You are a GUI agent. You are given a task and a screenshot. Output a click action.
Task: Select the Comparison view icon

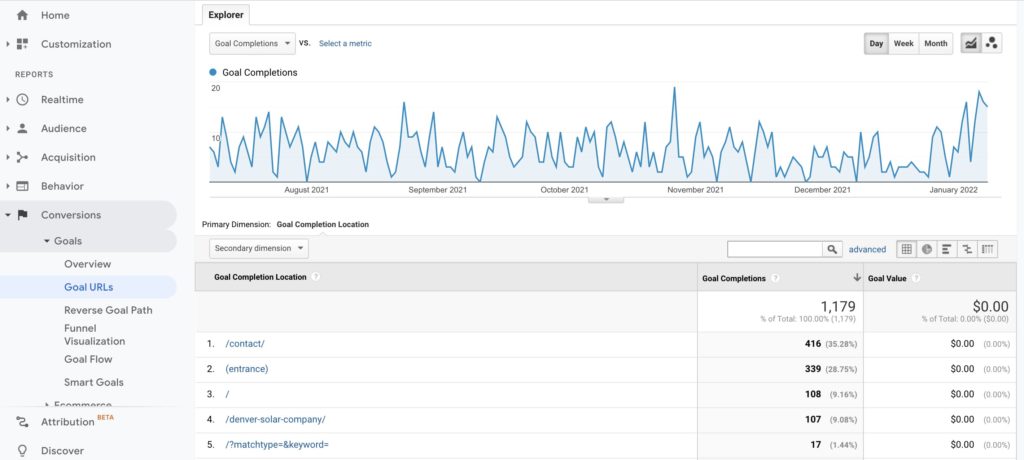[x=967, y=249]
